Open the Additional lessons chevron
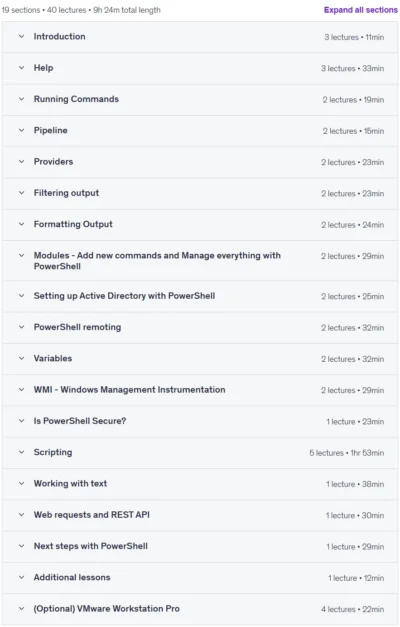 pyautogui.click(x=22, y=577)
